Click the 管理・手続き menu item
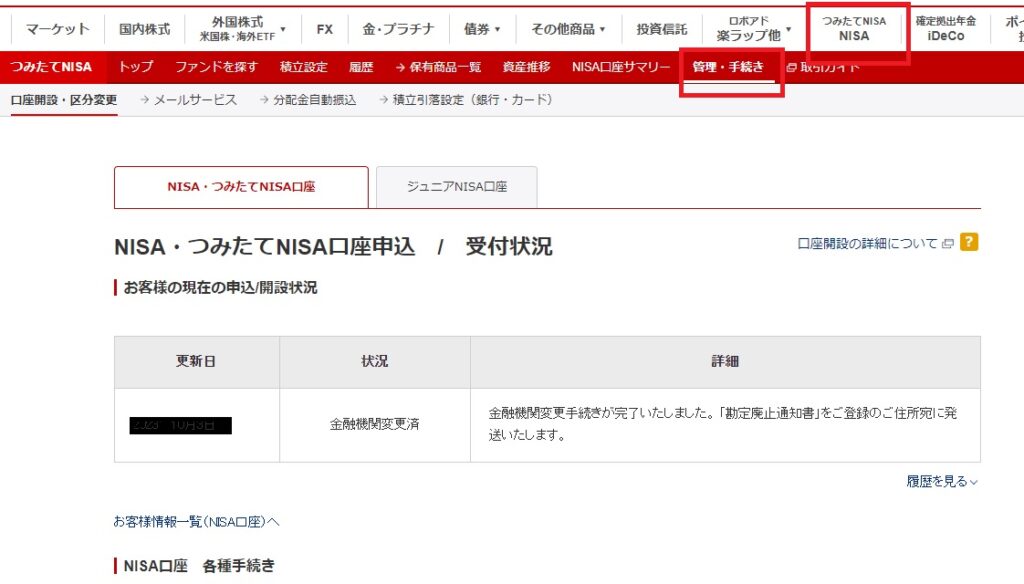This screenshot has width=1024, height=584. pos(728,67)
